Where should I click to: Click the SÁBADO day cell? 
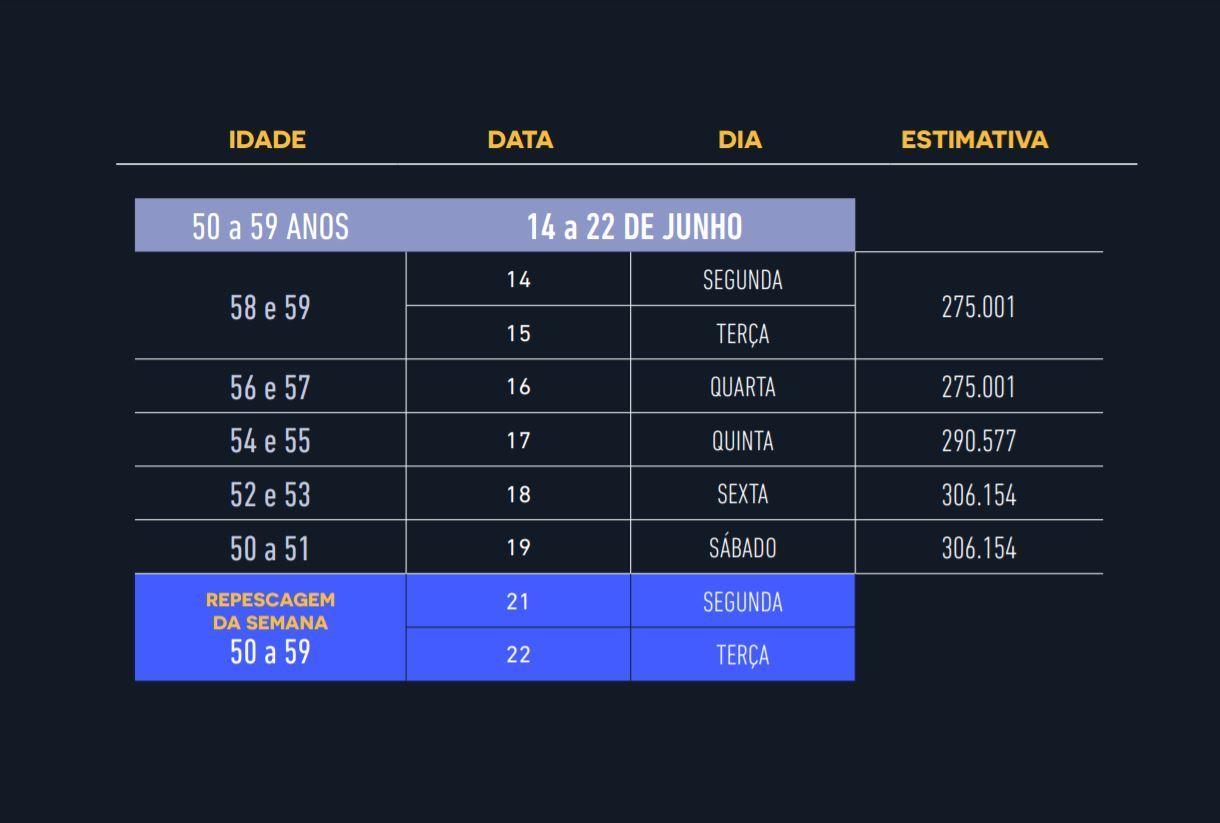(743, 548)
